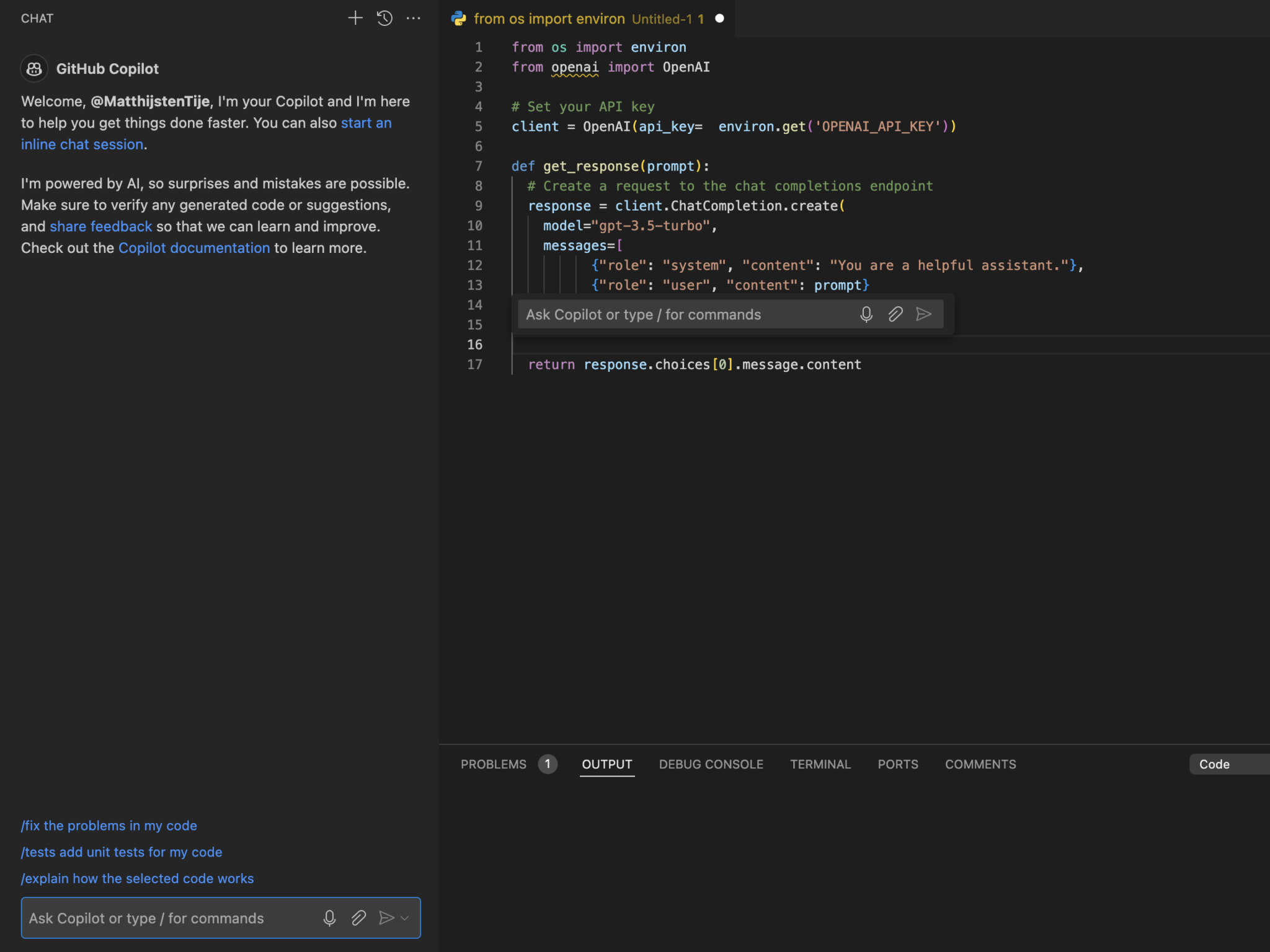Viewport: 1270px width, 952px height.
Task: Open the Copilot documentation link
Action: coord(193,247)
